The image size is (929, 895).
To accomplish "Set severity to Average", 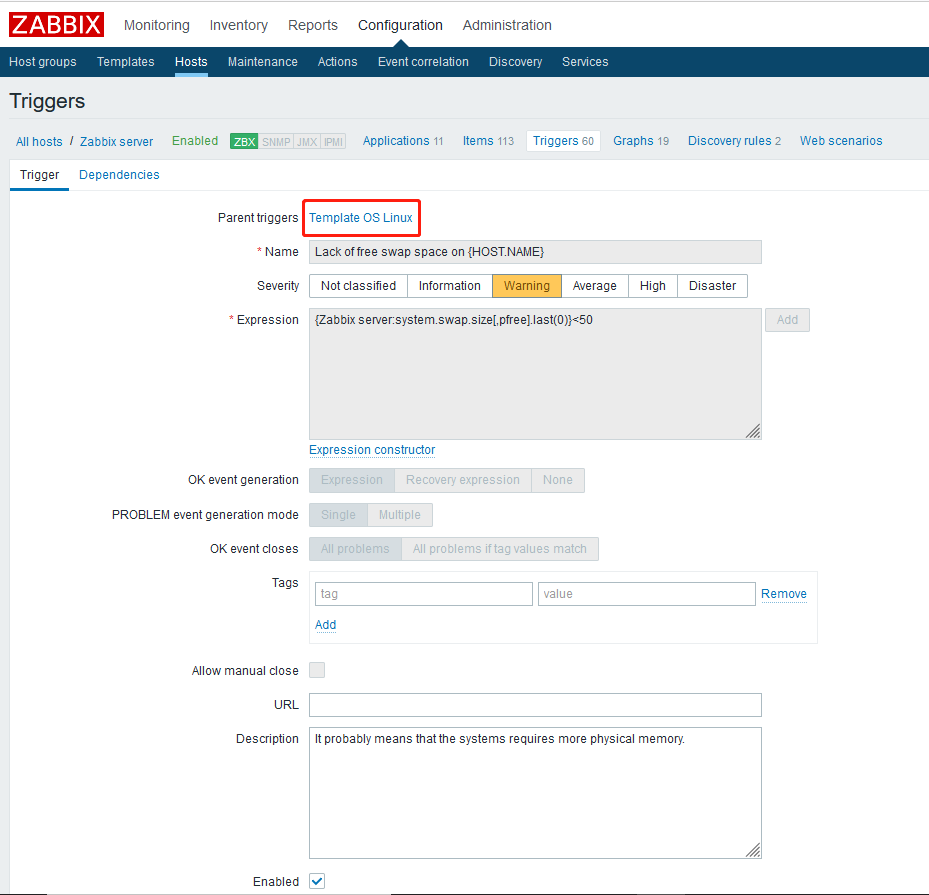I will point(594,286).
